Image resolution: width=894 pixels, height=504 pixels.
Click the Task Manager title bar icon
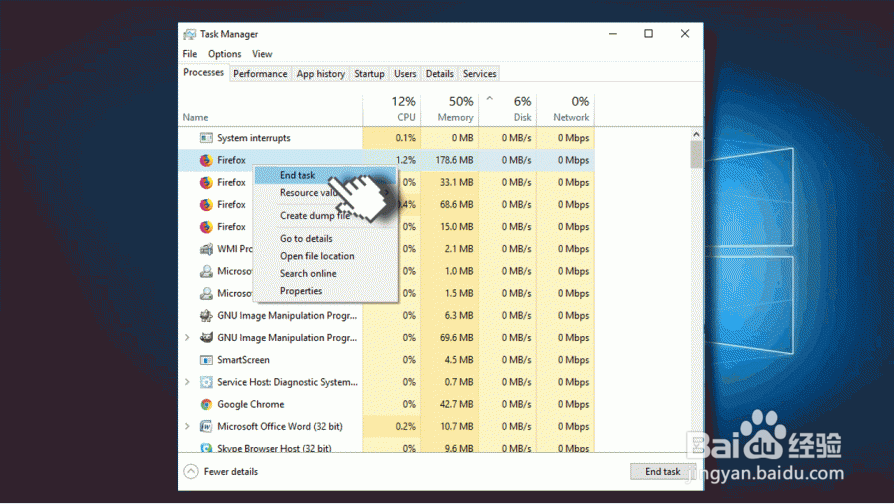(x=189, y=34)
